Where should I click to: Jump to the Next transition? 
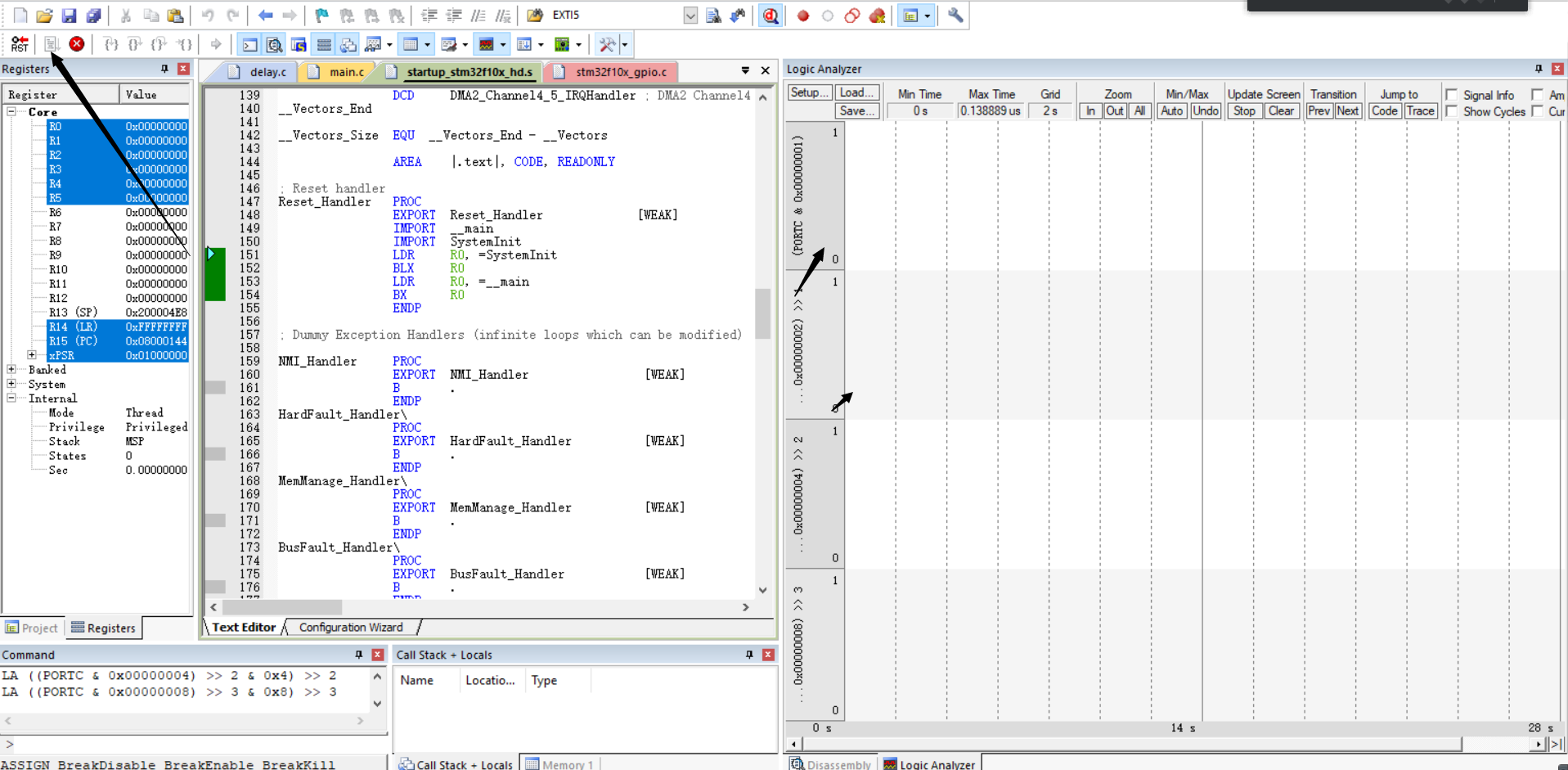tap(1347, 110)
